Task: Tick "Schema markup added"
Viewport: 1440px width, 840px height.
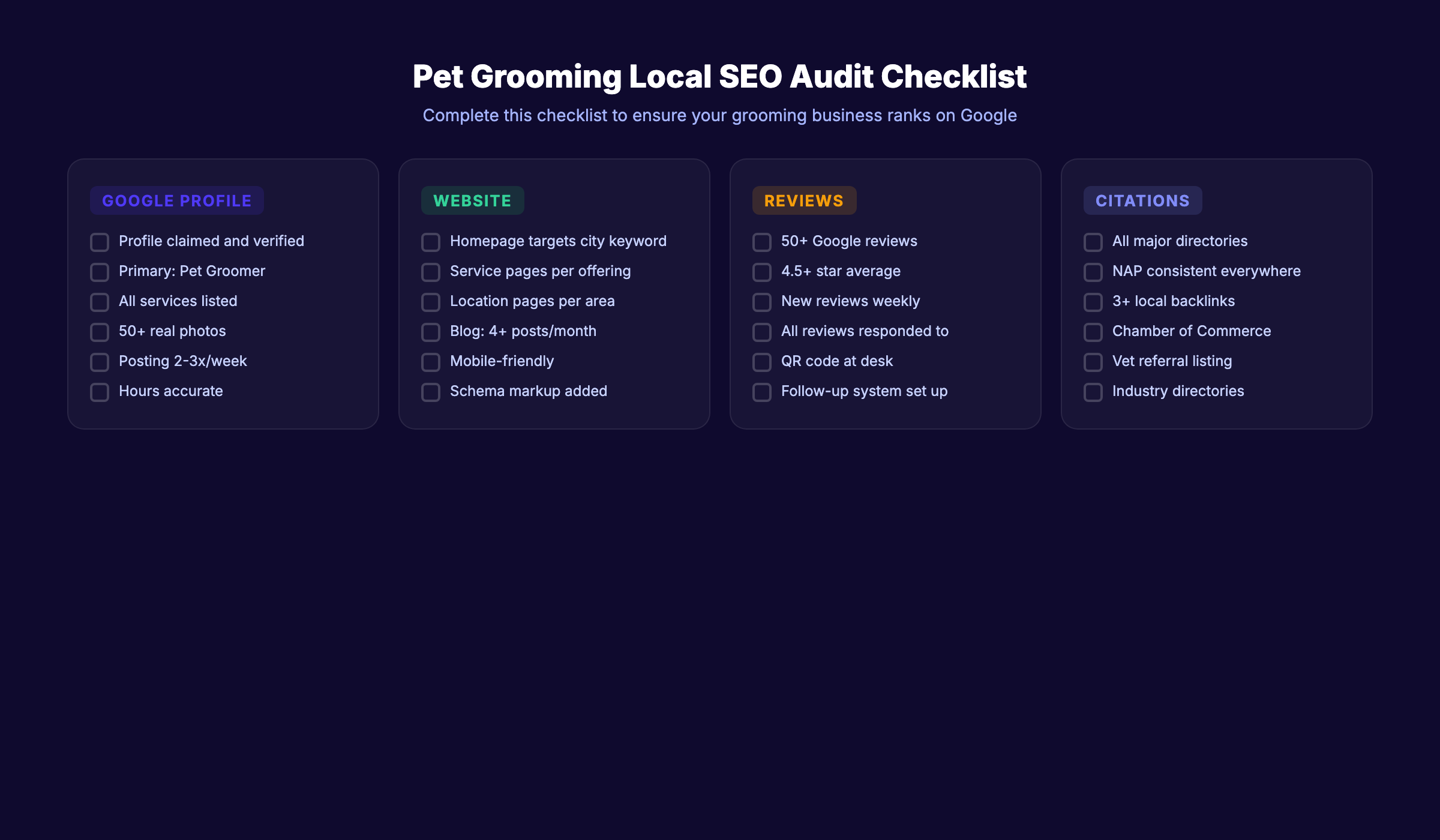Action: 430,392
